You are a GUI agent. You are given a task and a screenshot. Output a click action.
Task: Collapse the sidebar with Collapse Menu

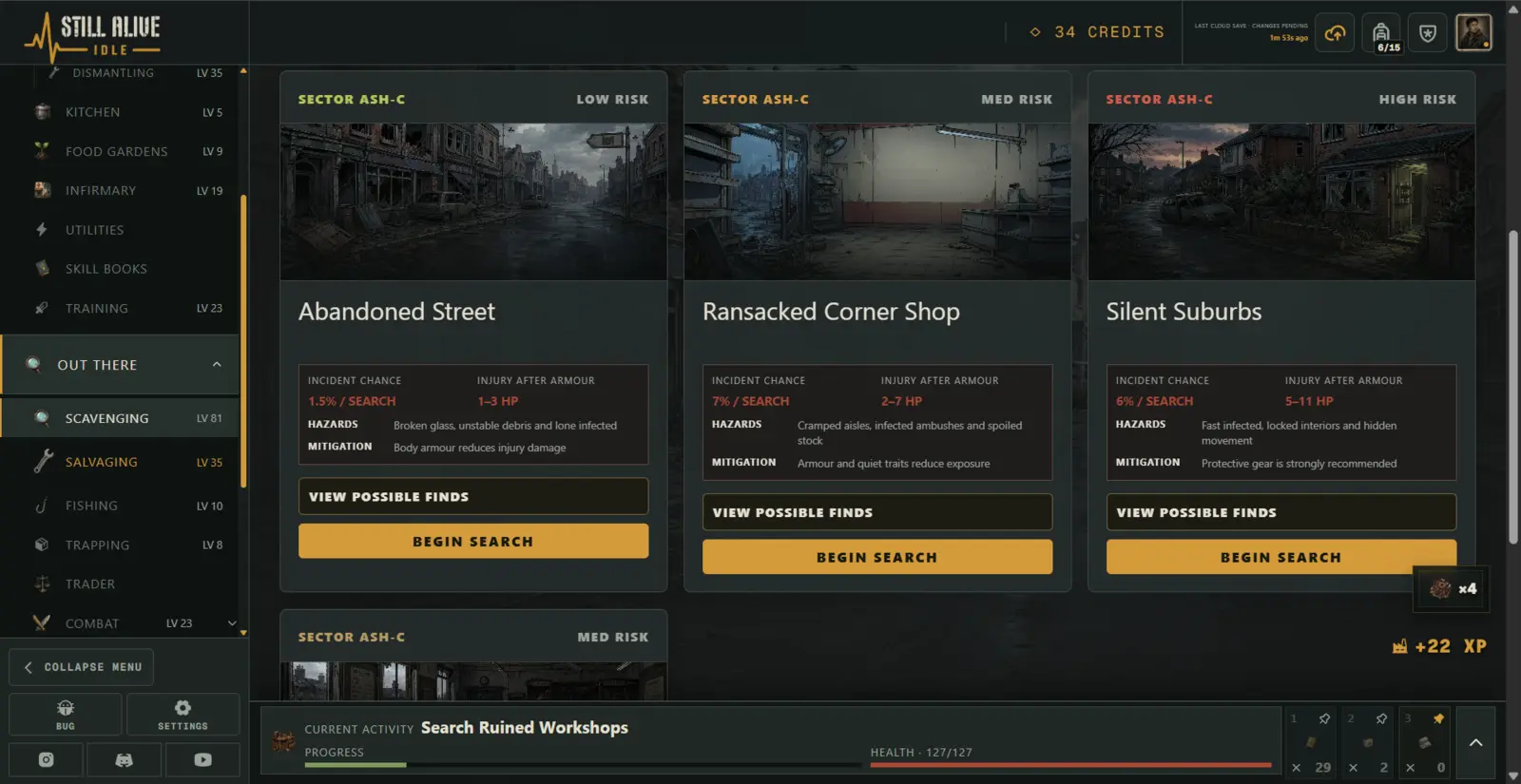82,667
